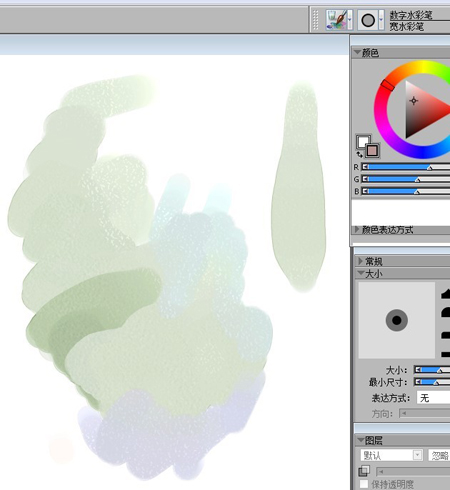Click the Digital Watercolor brush category icon
450x490 pixels.
click(x=337, y=20)
